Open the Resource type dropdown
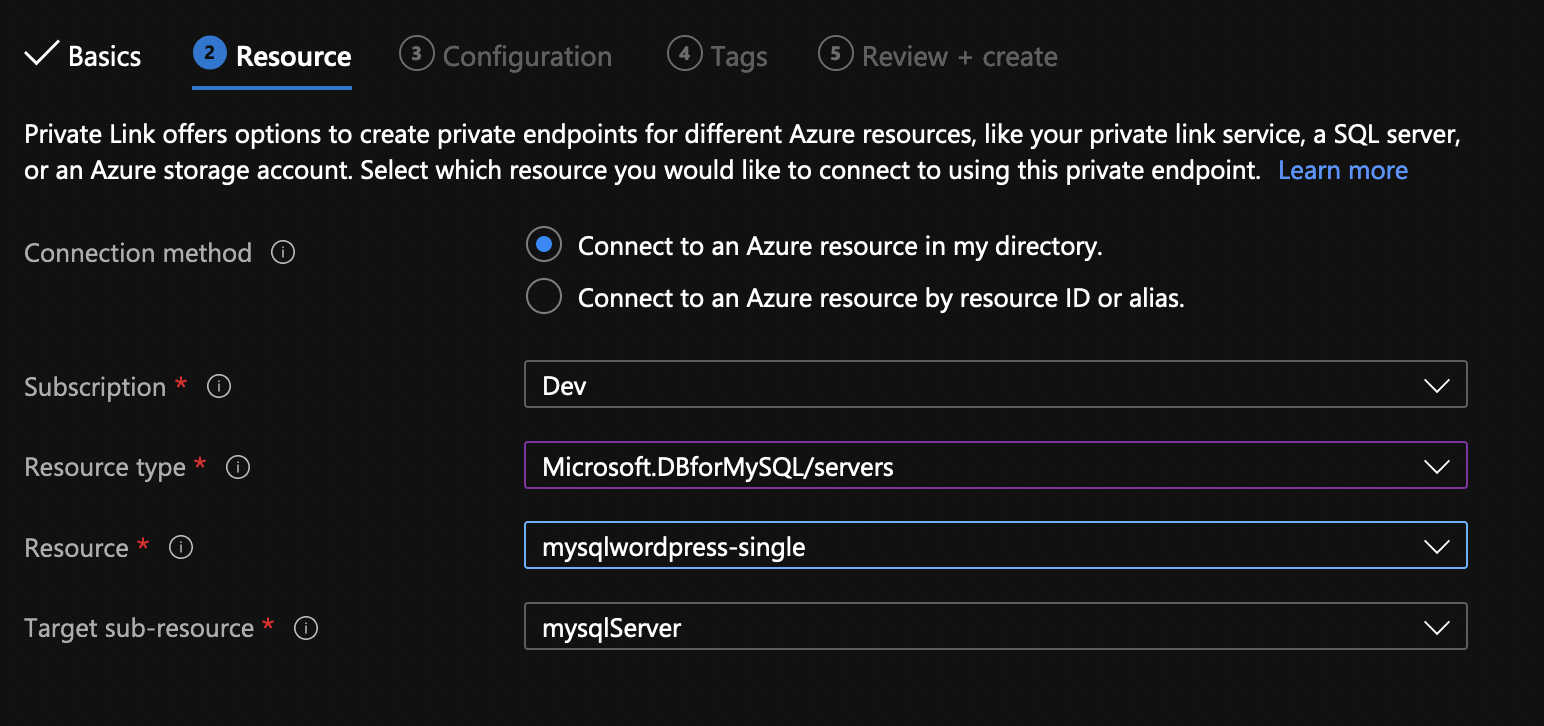The width and height of the screenshot is (1544, 726). pos(995,465)
